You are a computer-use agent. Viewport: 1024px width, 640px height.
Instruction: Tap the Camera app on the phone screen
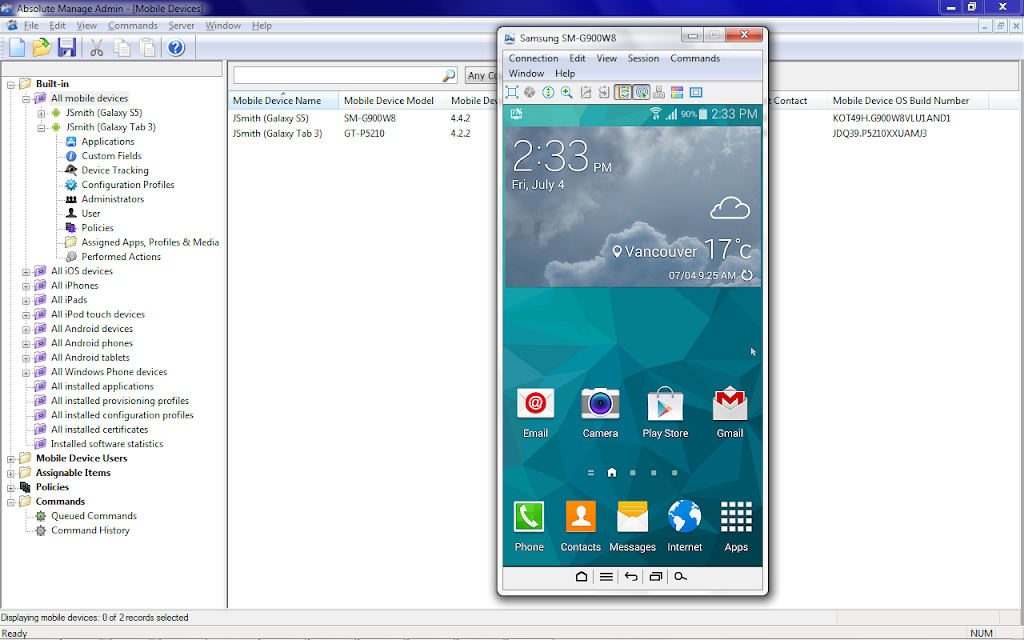click(x=600, y=412)
